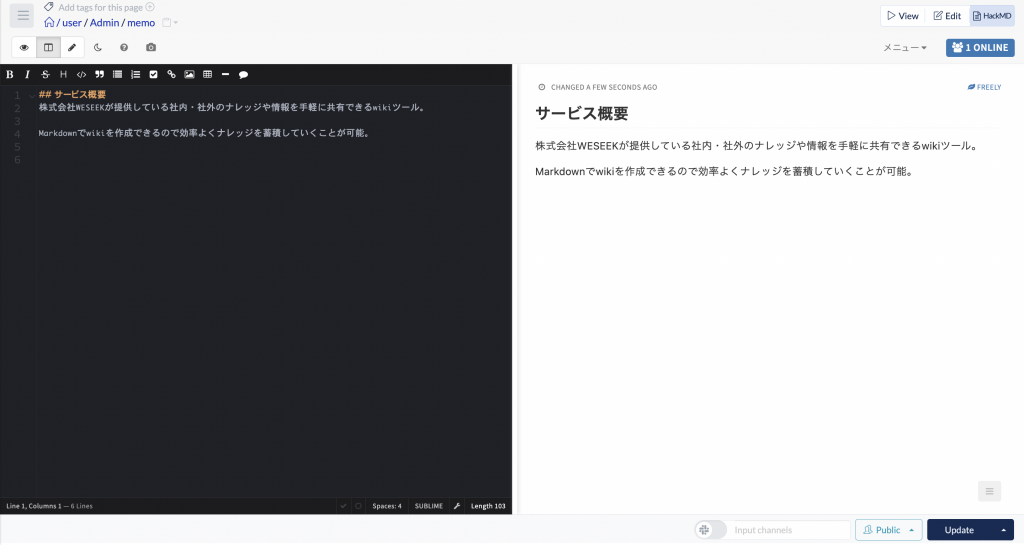Screen dimensions: 1024x545
Task: Click editor line starting with 株式会社WESEEK
Action: [x=232, y=108]
